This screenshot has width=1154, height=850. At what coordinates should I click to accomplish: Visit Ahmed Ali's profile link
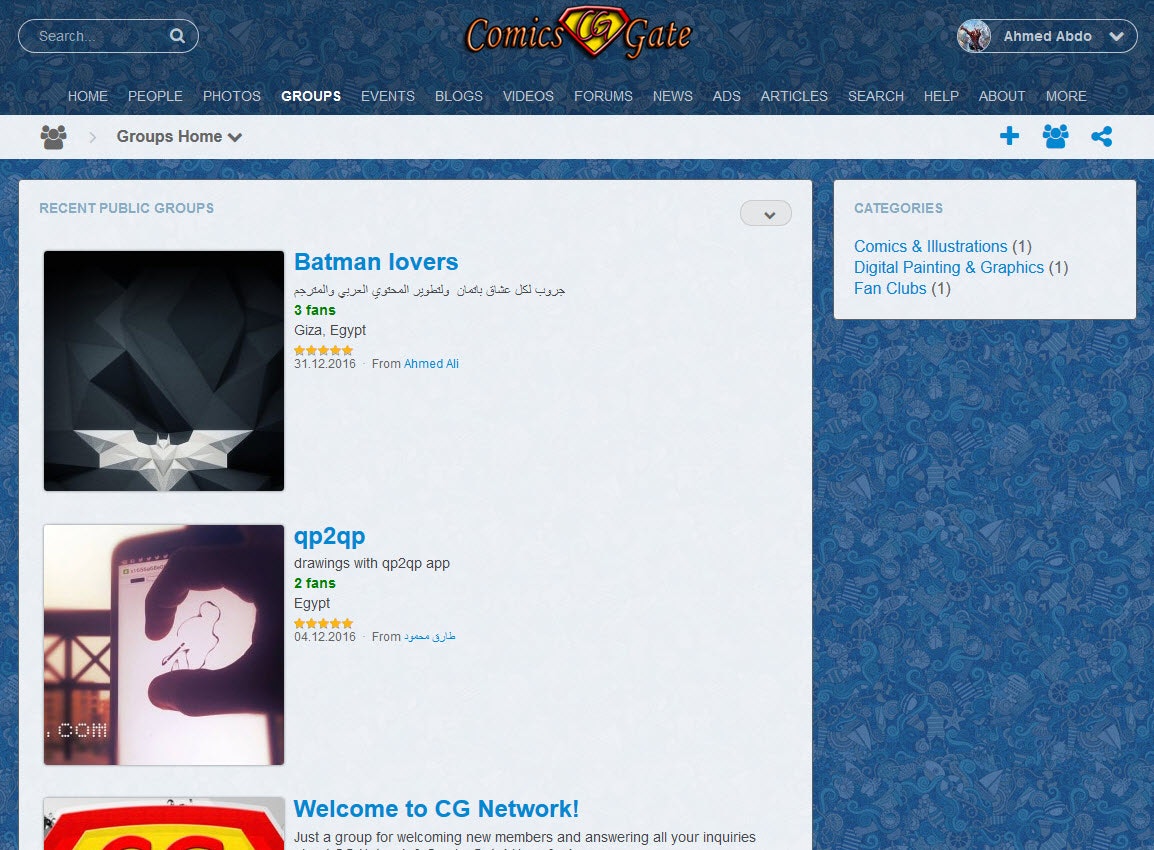(431, 363)
